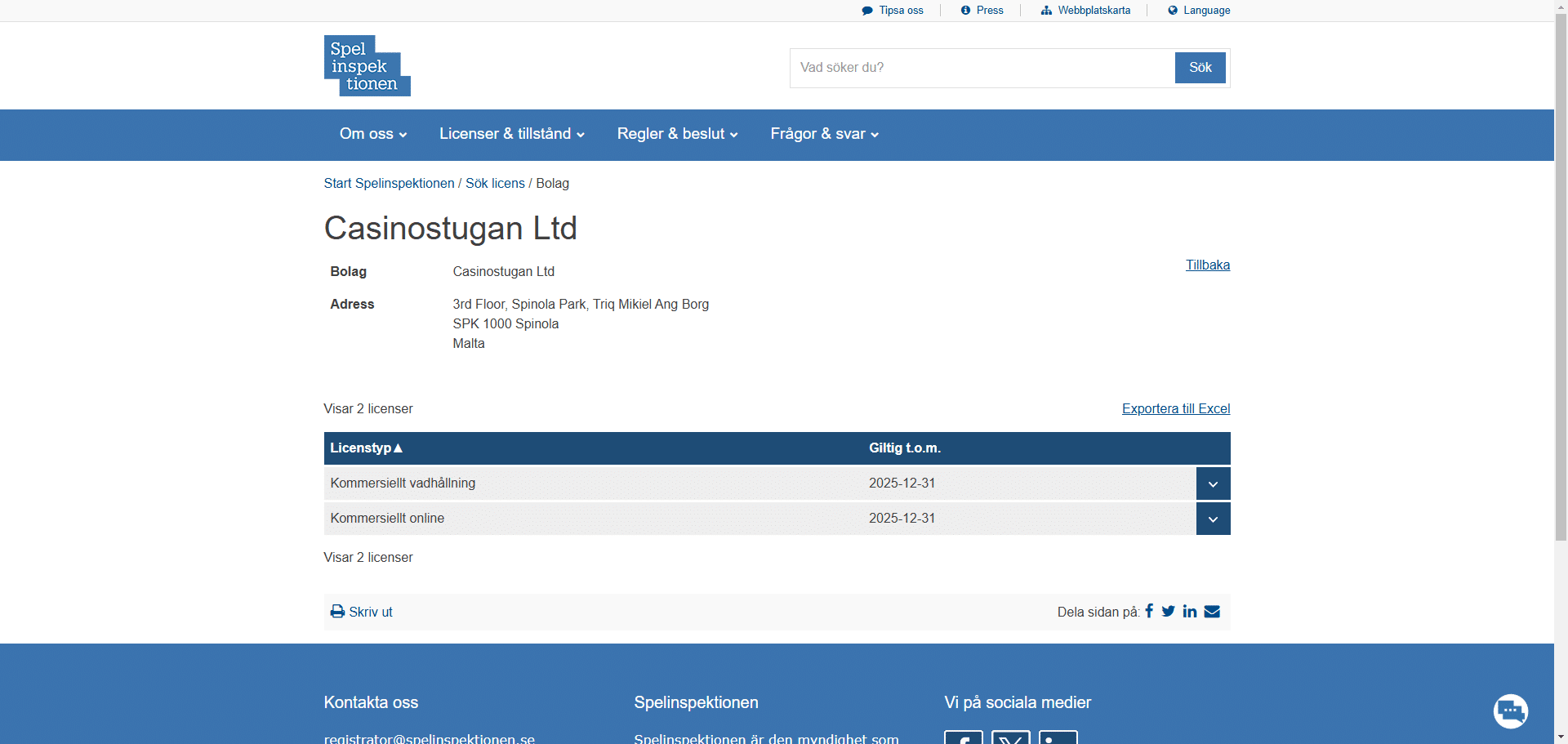Go to Start Spelinspektionen breadcrumb
The width and height of the screenshot is (1568, 744).
point(389,184)
